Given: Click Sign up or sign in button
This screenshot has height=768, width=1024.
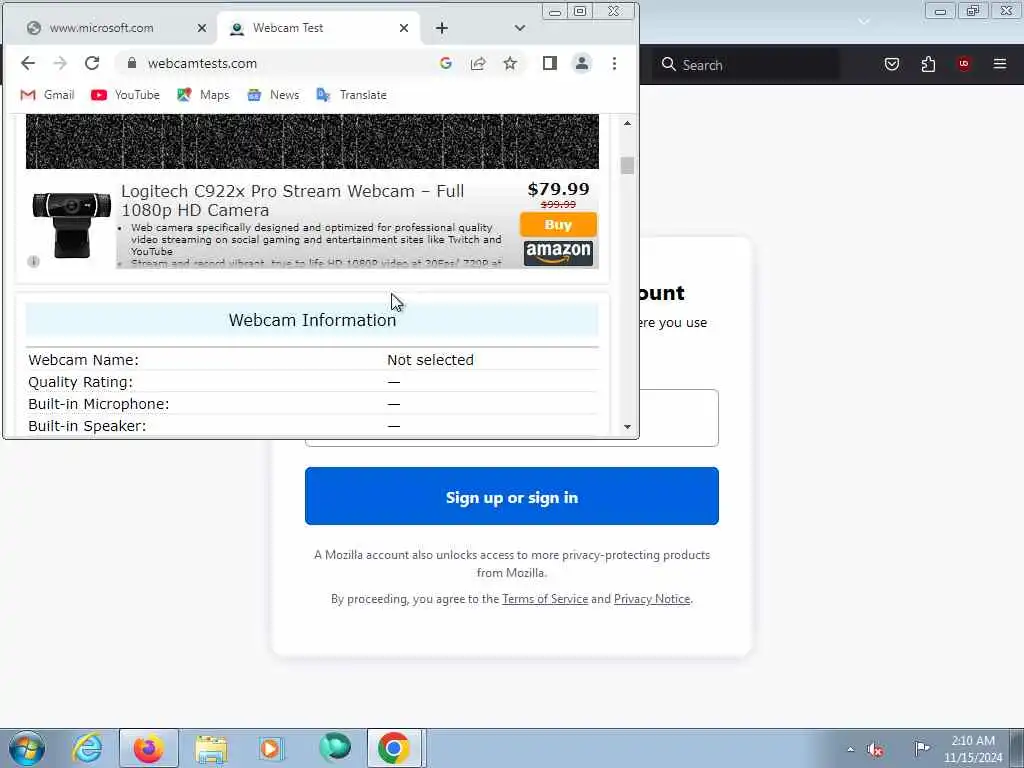Looking at the screenshot, I should coord(511,496).
